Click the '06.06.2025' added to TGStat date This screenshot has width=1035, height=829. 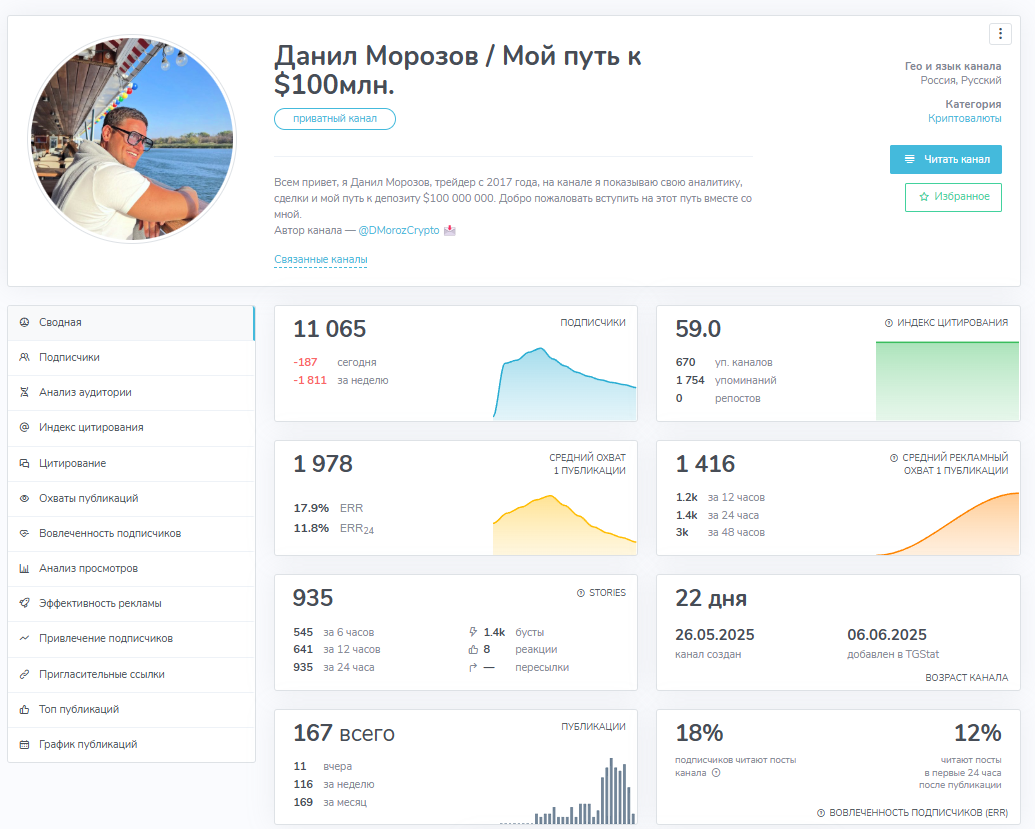pos(887,635)
